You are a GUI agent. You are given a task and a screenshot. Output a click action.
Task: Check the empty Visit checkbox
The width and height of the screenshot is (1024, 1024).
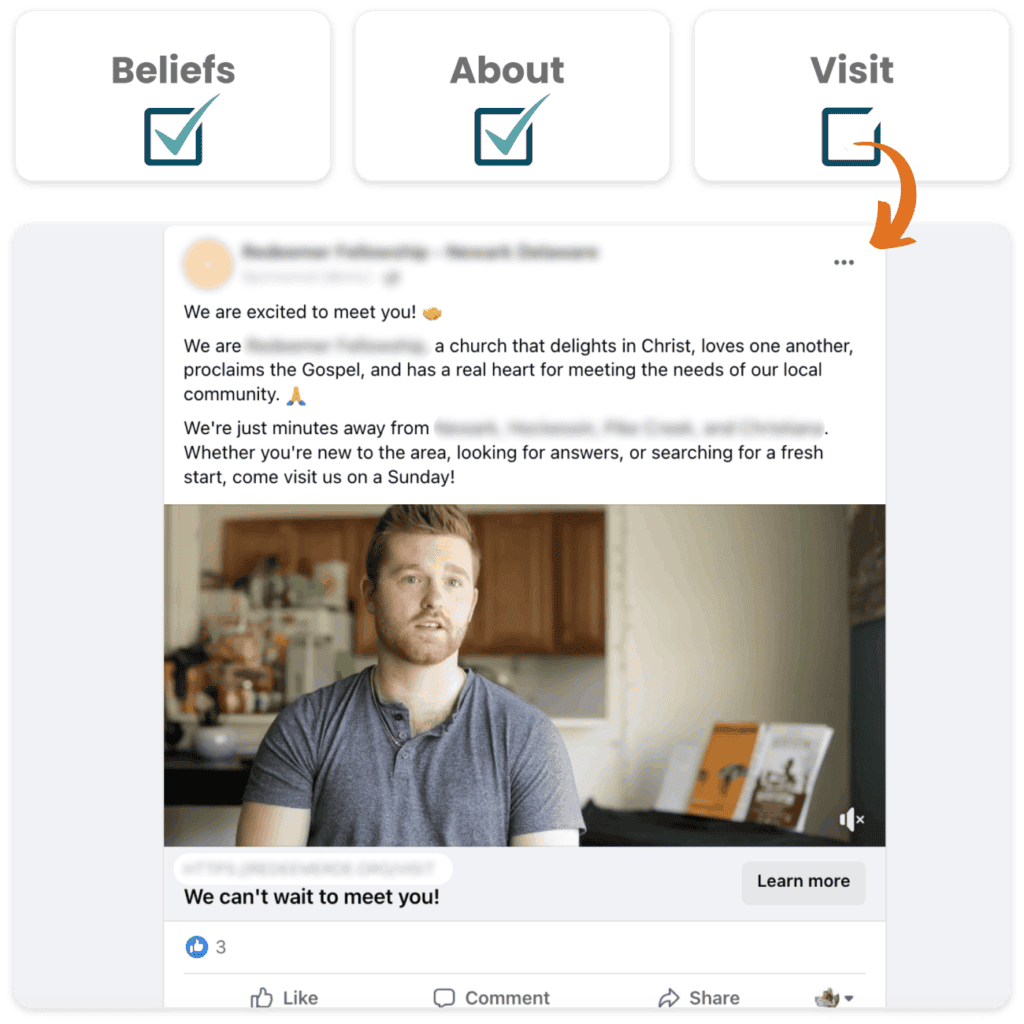pyautogui.click(x=850, y=136)
